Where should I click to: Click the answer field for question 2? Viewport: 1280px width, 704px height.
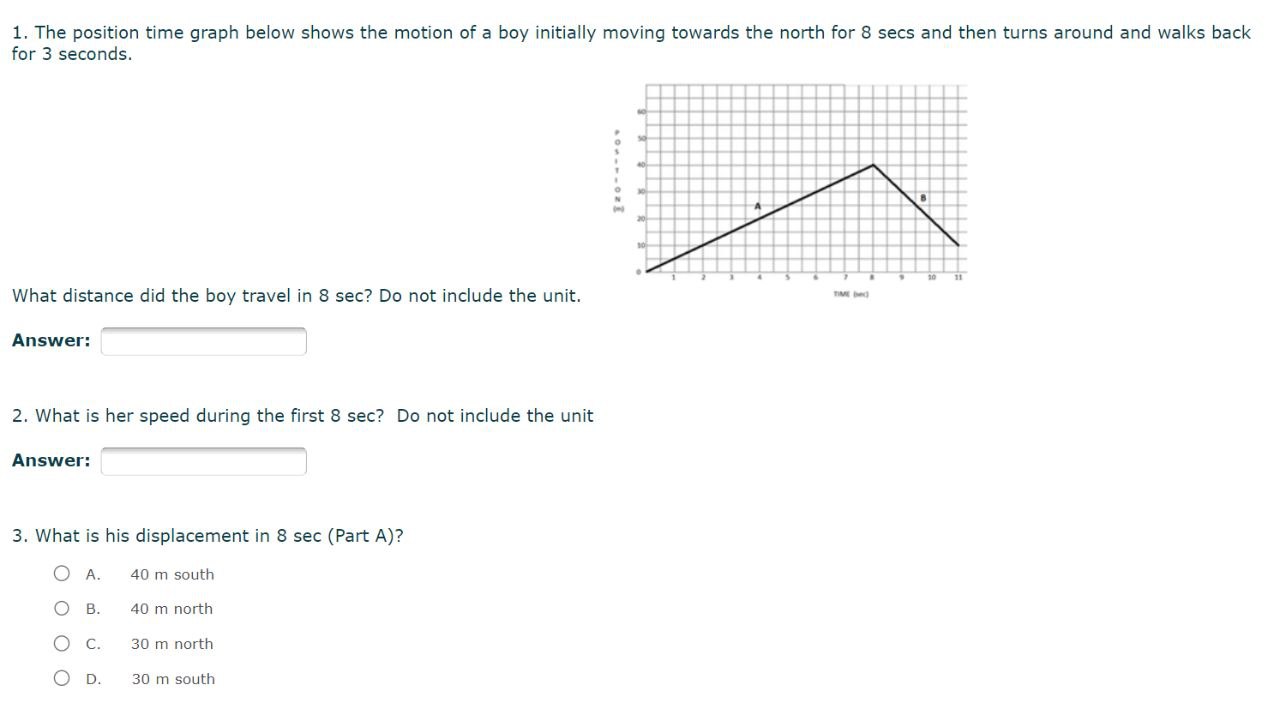[203, 460]
